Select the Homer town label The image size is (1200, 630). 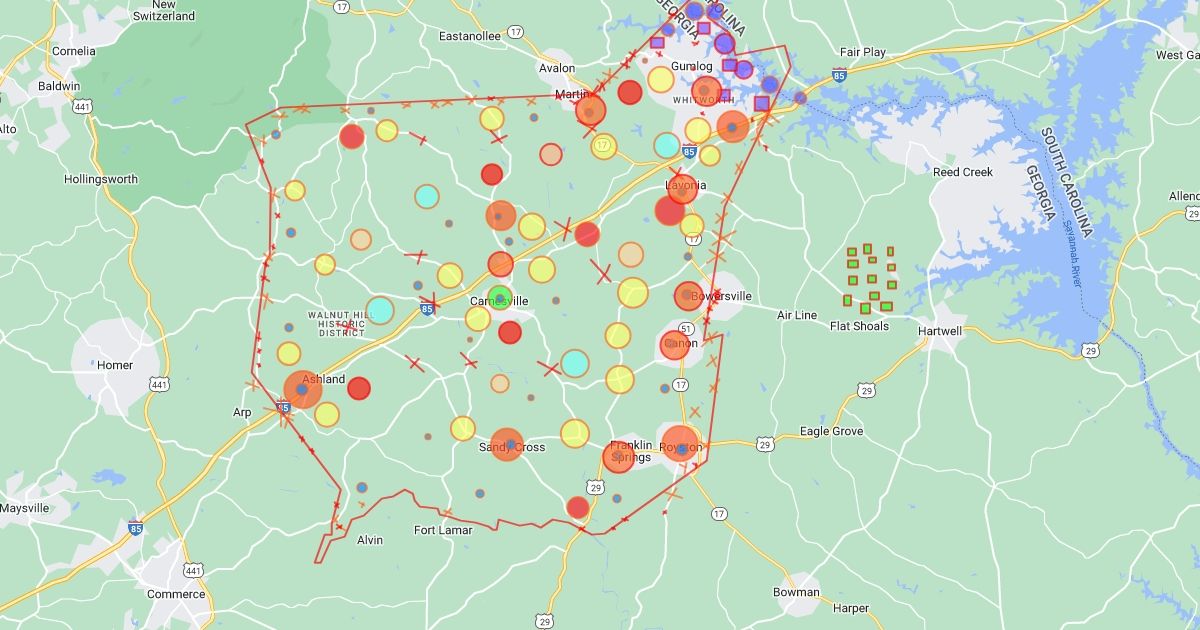point(115,365)
